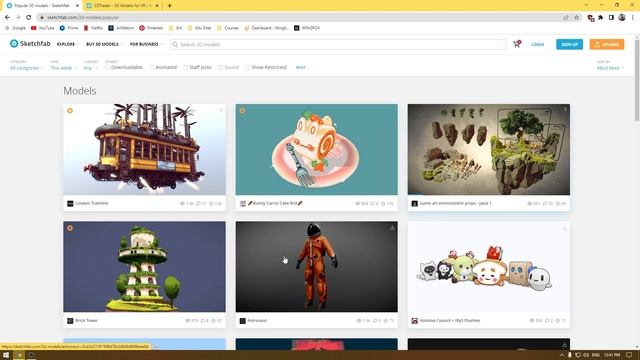Click the share page icon in address bar
Screen dimensions: 640x360
click(x=566, y=18)
